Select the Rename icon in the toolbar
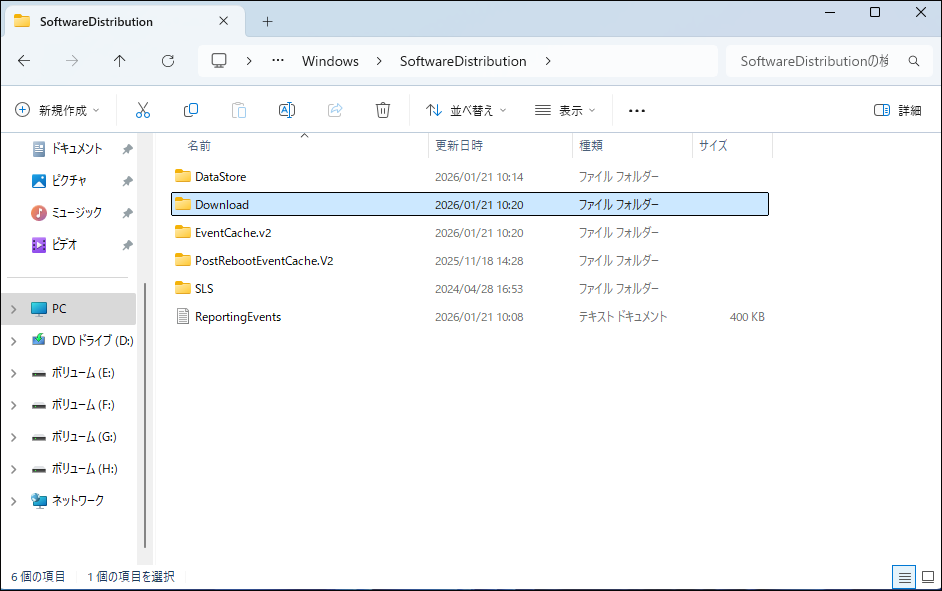942x591 pixels. [286, 110]
